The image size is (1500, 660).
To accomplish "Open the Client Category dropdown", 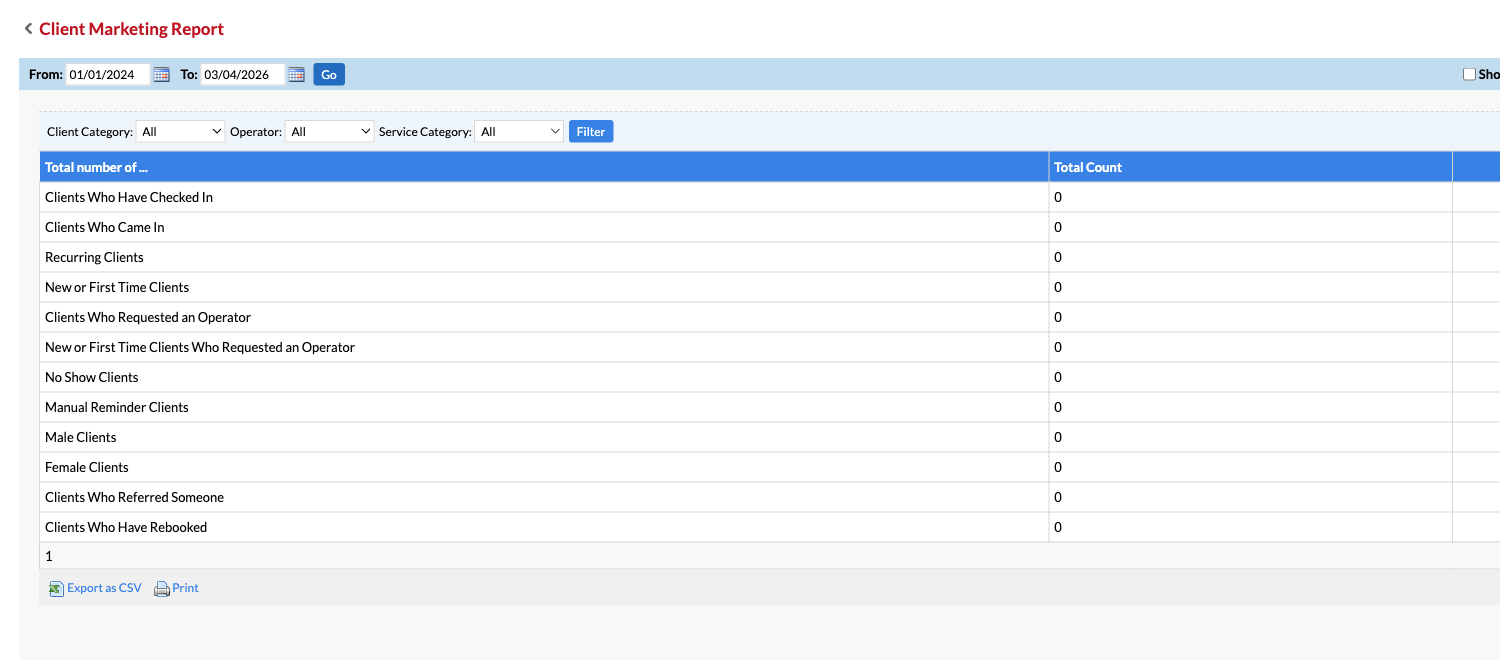I will [x=180, y=131].
